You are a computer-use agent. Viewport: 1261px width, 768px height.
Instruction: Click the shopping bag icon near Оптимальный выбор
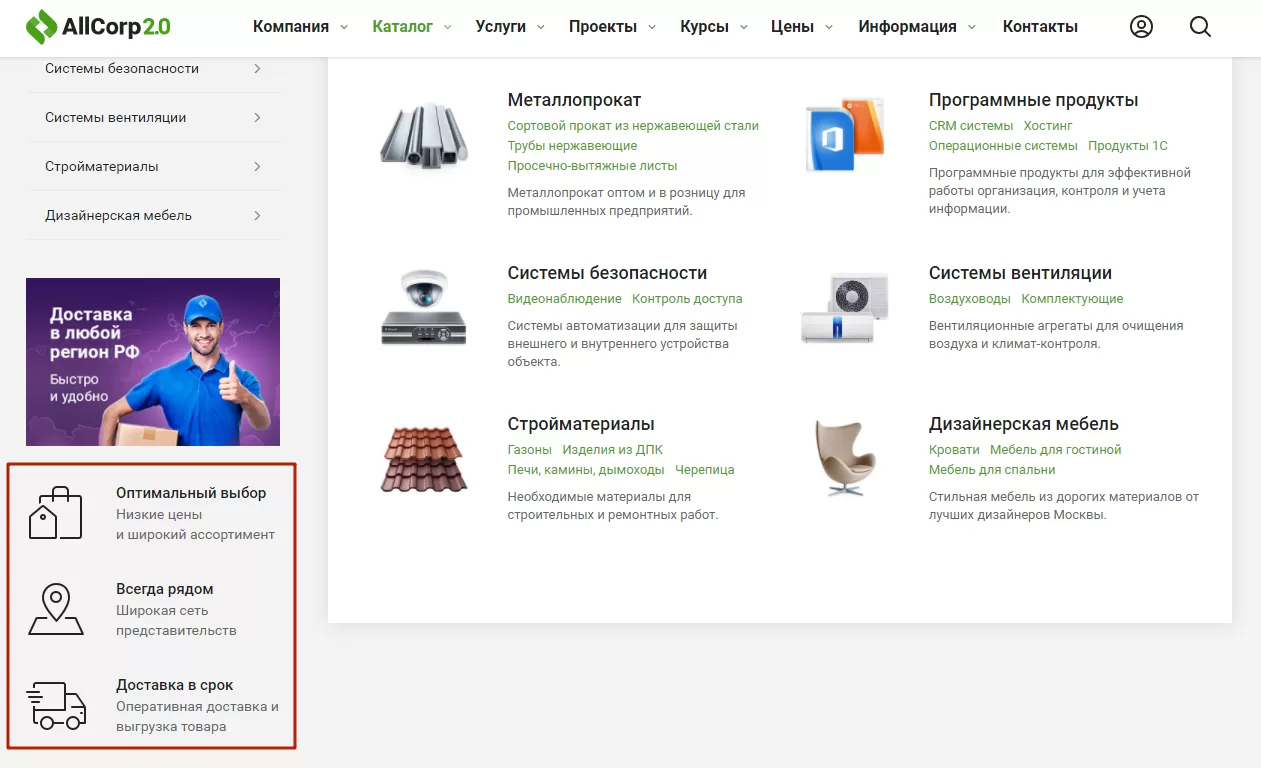click(x=56, y=513)
